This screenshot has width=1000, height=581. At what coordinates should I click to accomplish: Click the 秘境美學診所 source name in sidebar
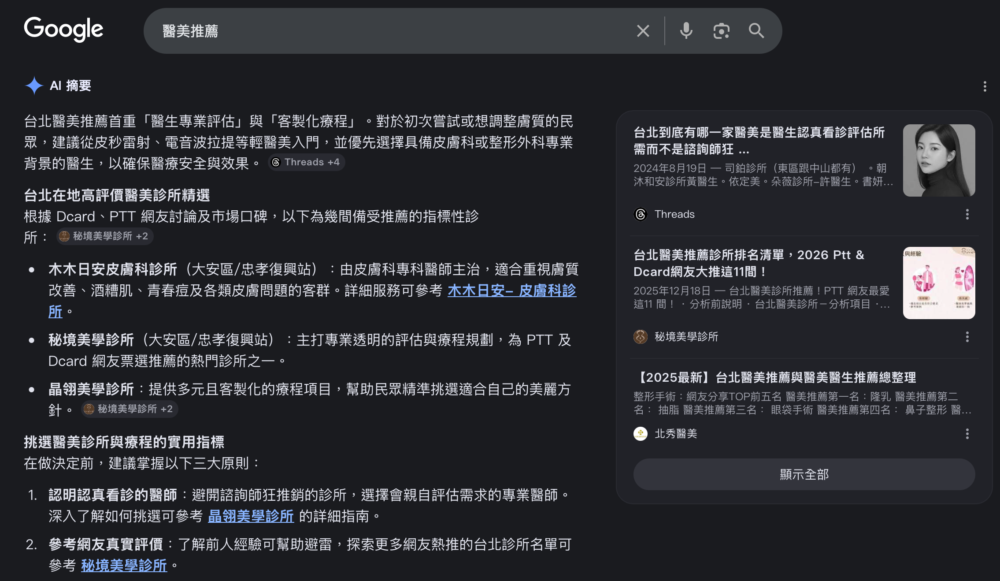pos(686,337)
